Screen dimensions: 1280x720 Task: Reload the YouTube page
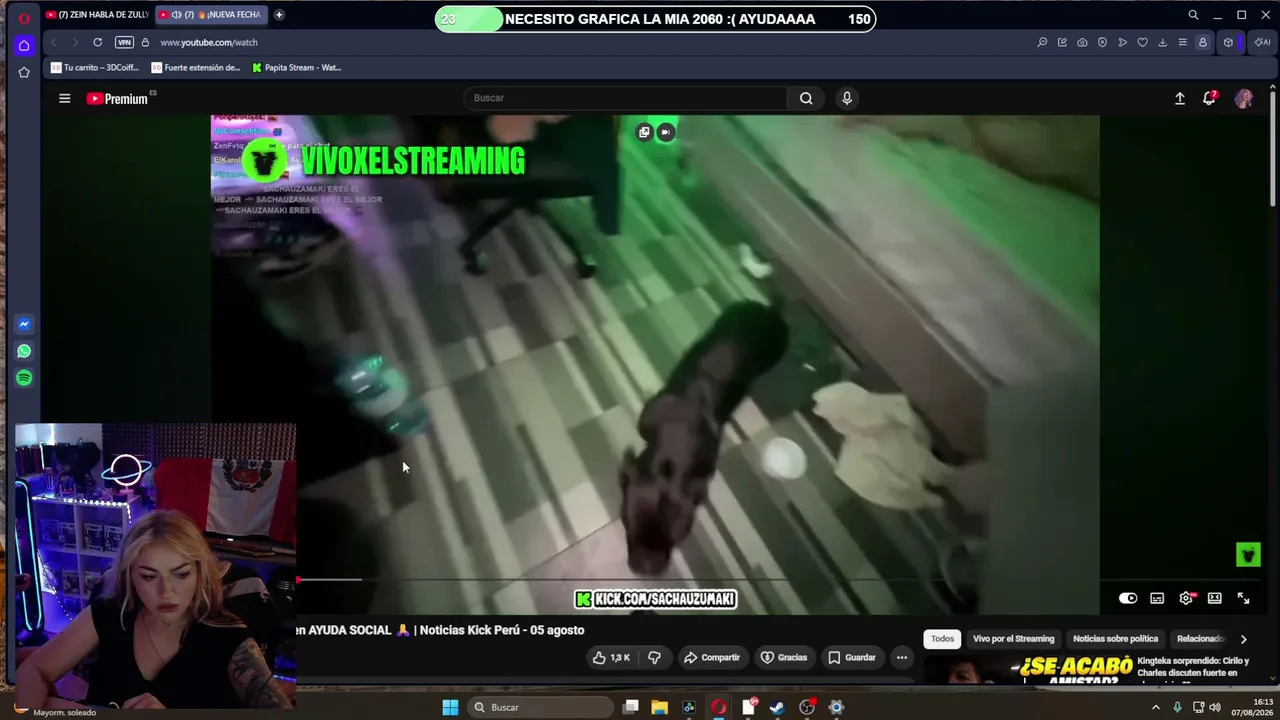coord(97,42)
